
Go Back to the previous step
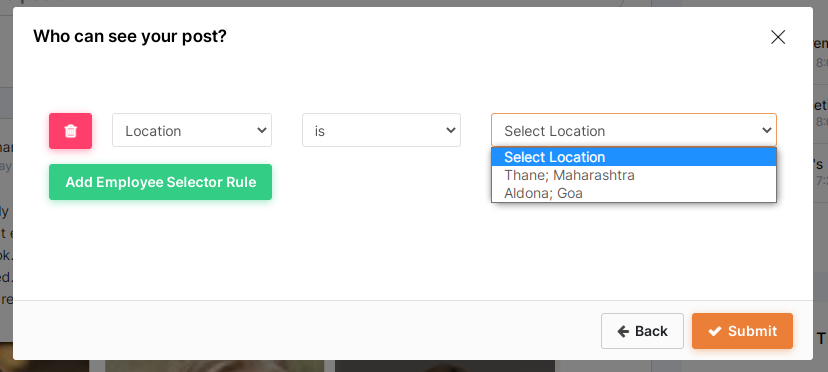click(x=642, y=331)
